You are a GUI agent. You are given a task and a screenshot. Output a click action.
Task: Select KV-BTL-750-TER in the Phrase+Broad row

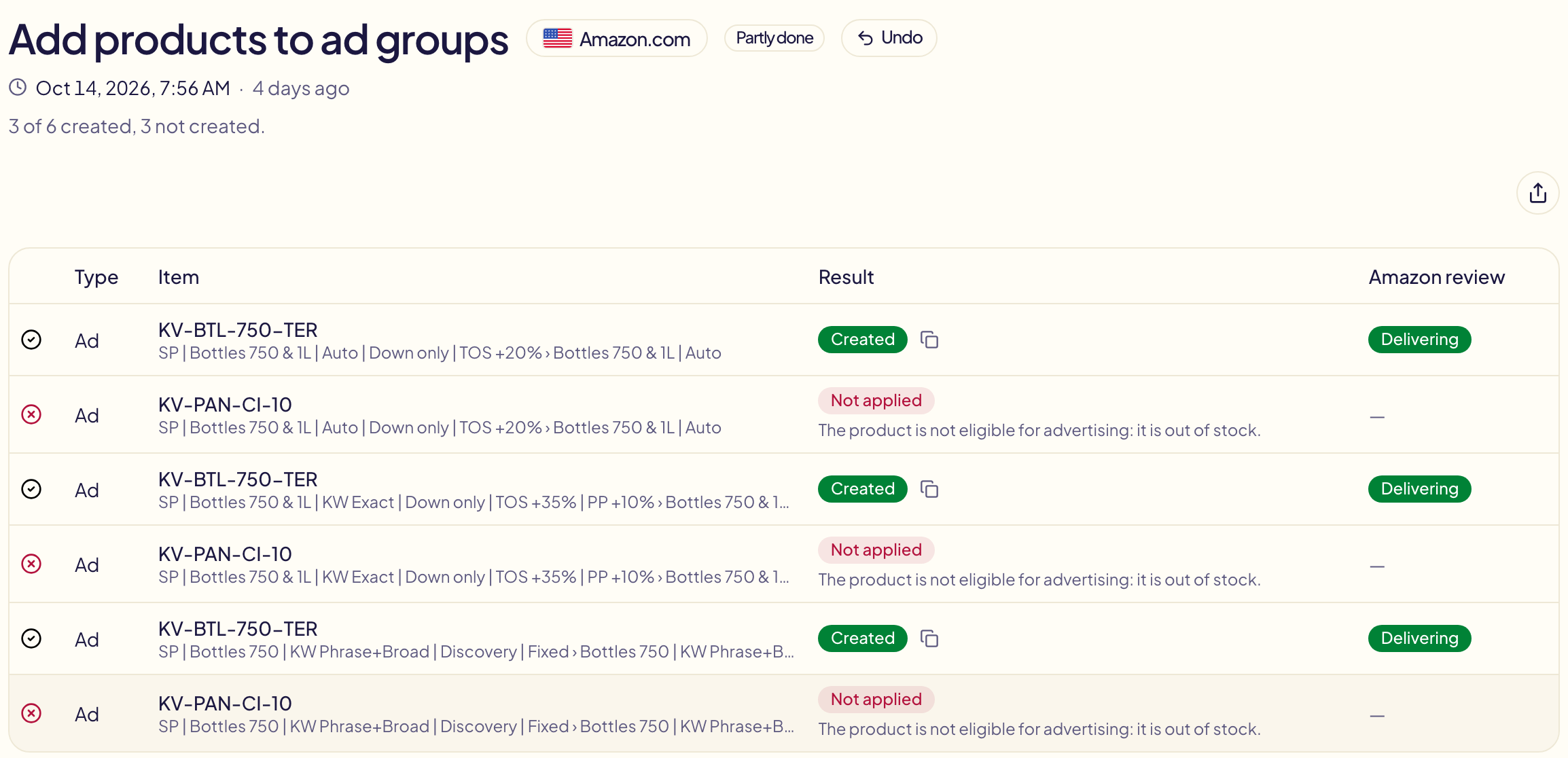coord(238,629)
